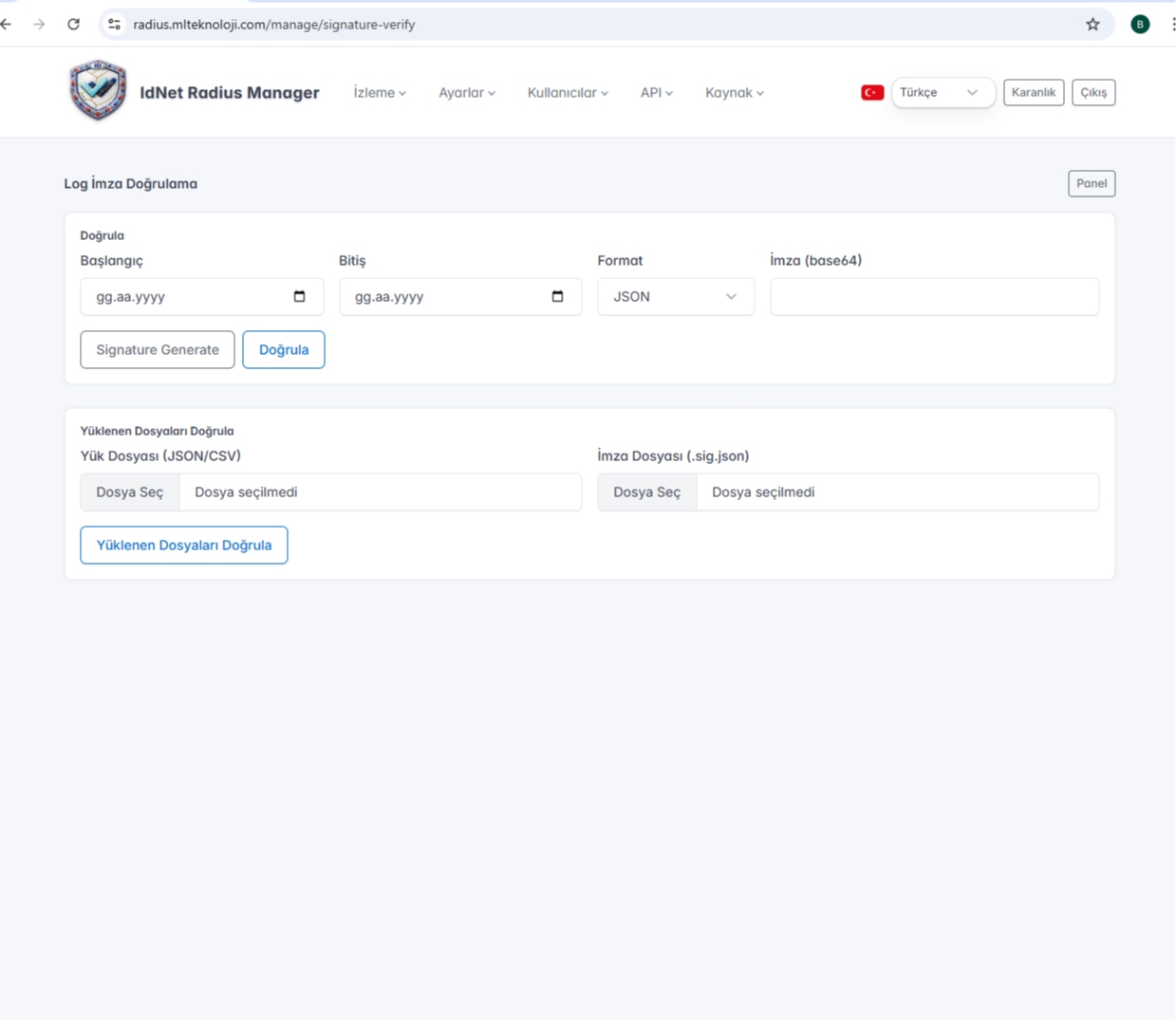This screenshot has width=1176, height=1020.
Task: Click the browser reload icon
Action: click(73, 25)
